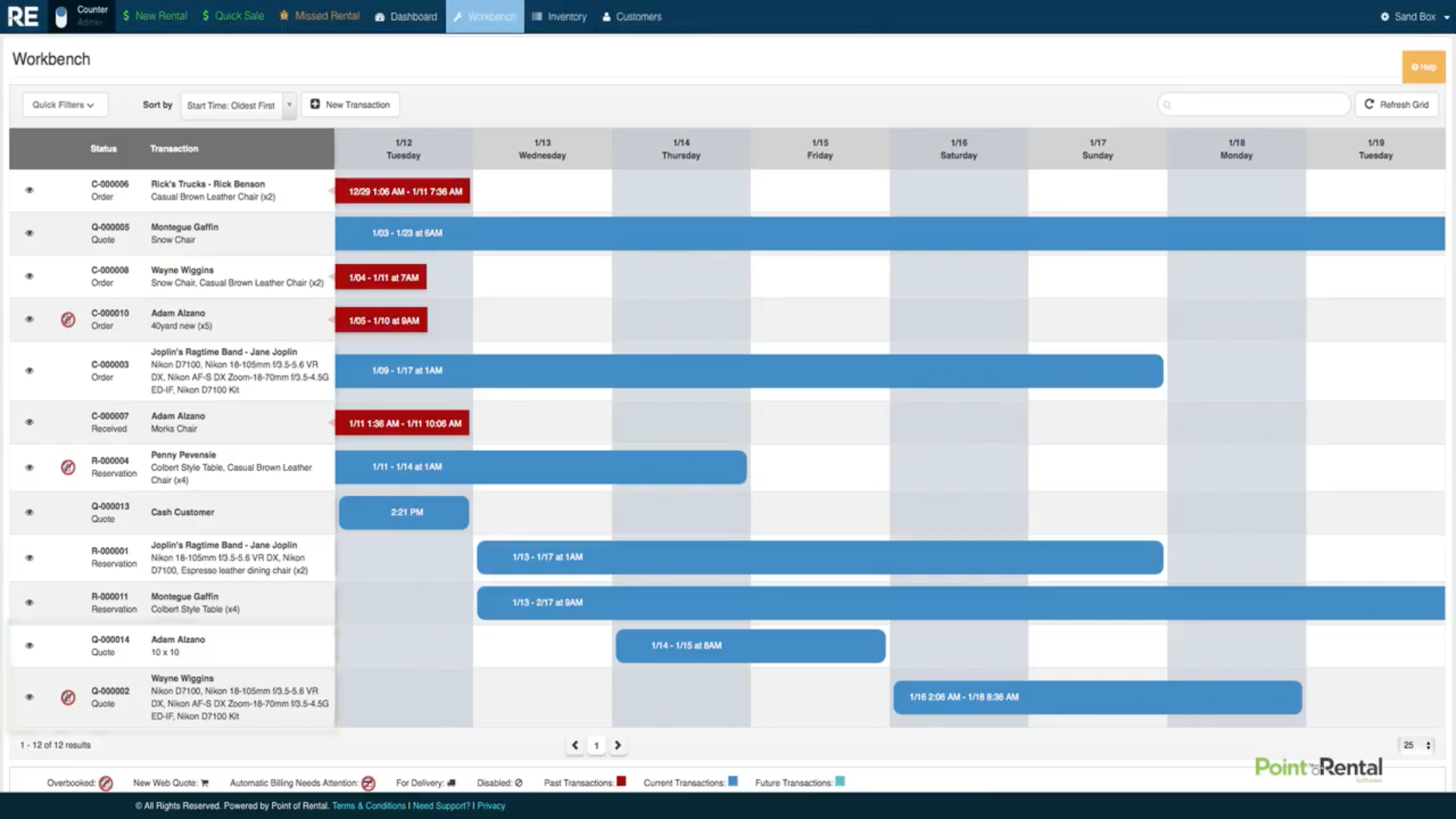Click the Workbench wrench icon
The height and width of the screenshot is (819, 1456).
click(x=457, y=16)
